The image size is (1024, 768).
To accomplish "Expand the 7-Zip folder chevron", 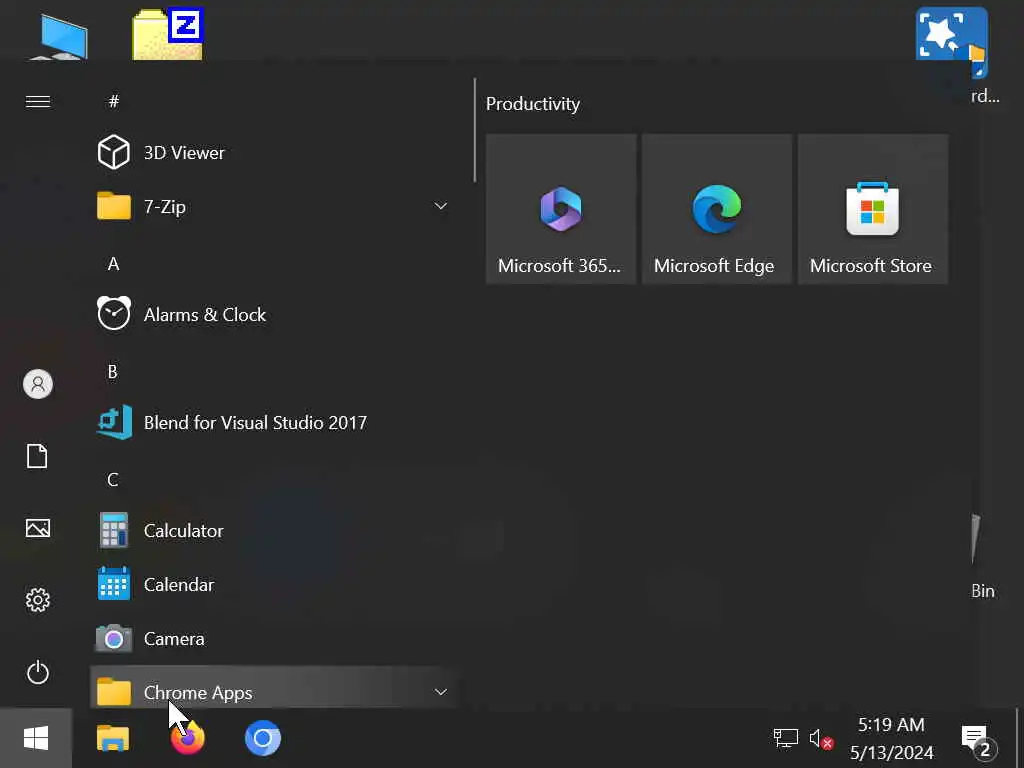I will [x=441, y=206].
